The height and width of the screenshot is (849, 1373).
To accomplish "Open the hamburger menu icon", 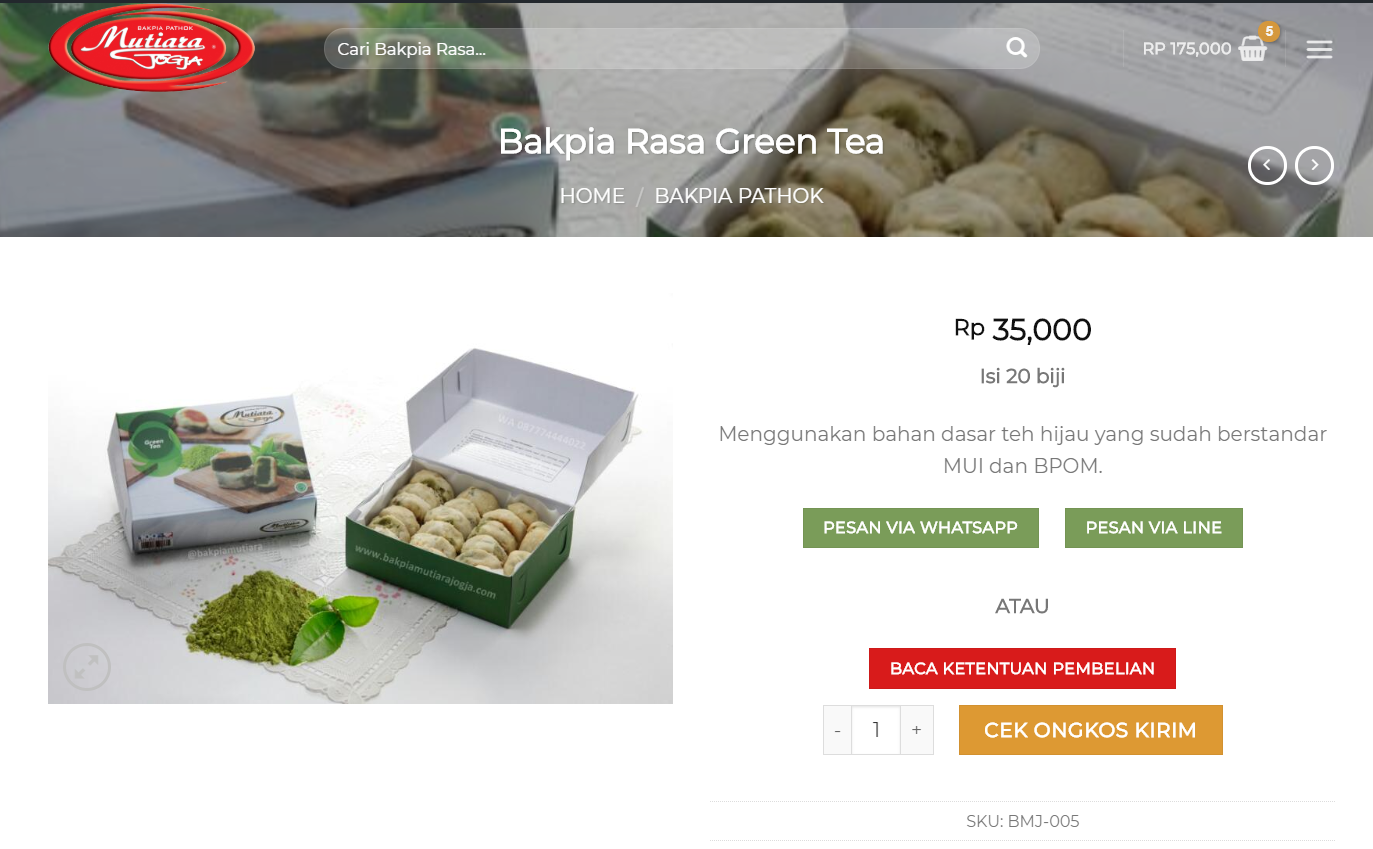I will click(x=1319, y=49).
